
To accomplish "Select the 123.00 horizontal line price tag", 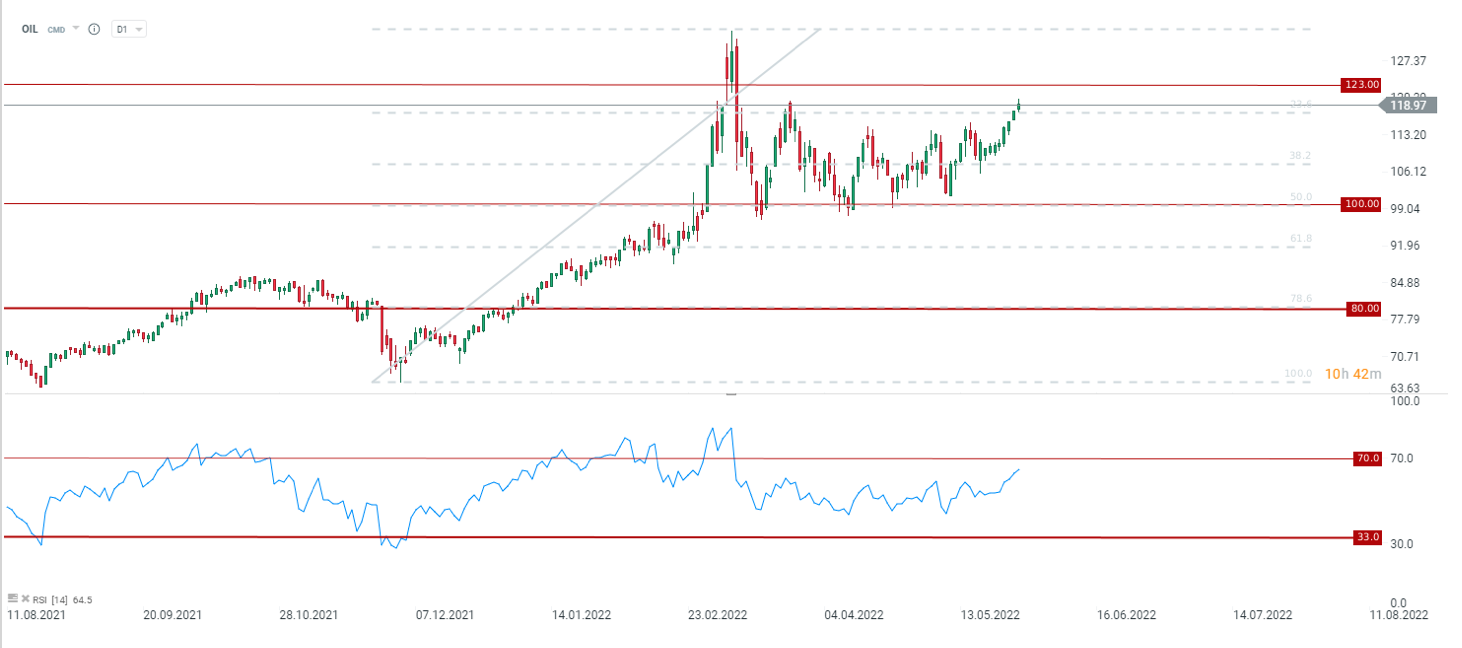I will point(1362,85).
